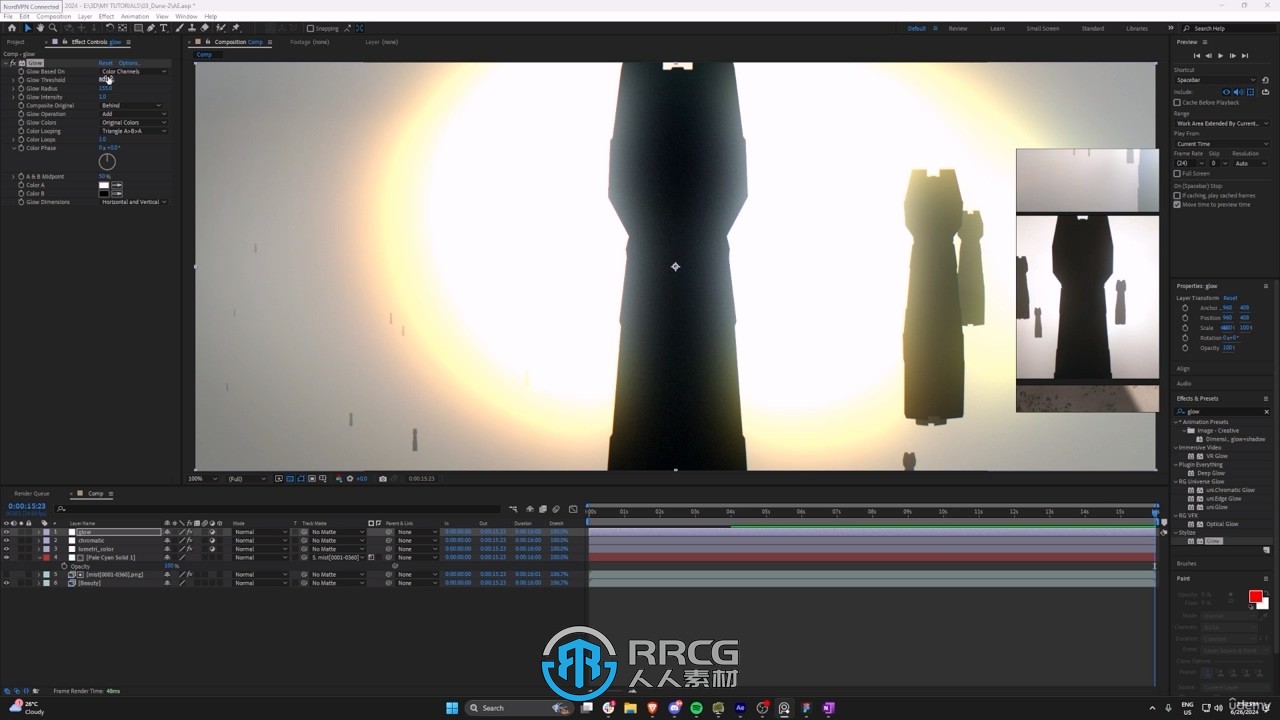Viewport: 1280px width, 720px height.
Task: Open Composite Original dropdown
Action: click(131, 105)
